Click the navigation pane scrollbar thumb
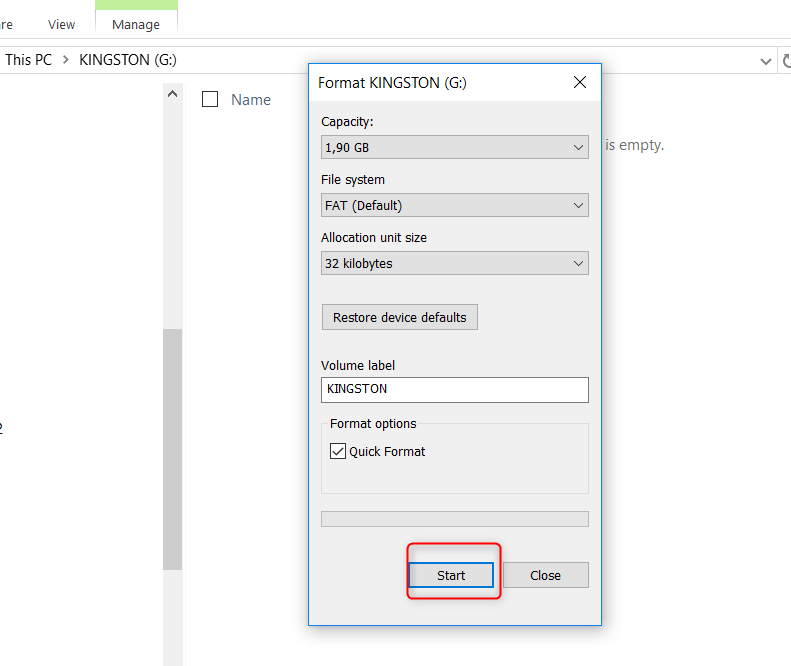 pos(172,450)
